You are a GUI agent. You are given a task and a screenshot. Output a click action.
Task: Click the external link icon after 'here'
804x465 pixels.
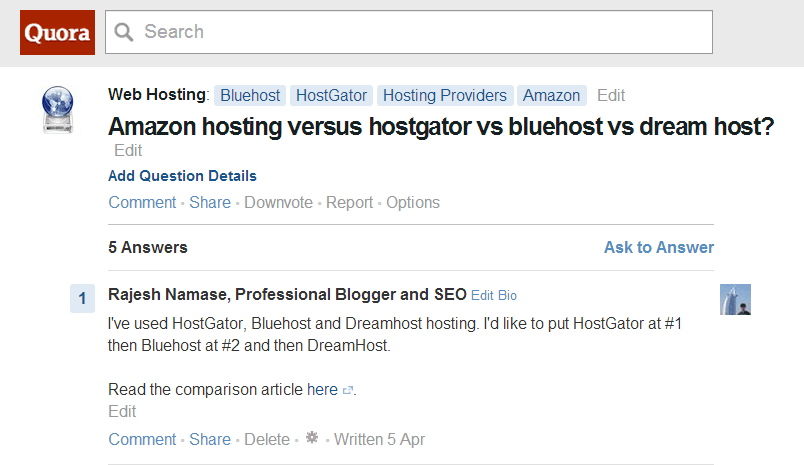tap(348, 390)
